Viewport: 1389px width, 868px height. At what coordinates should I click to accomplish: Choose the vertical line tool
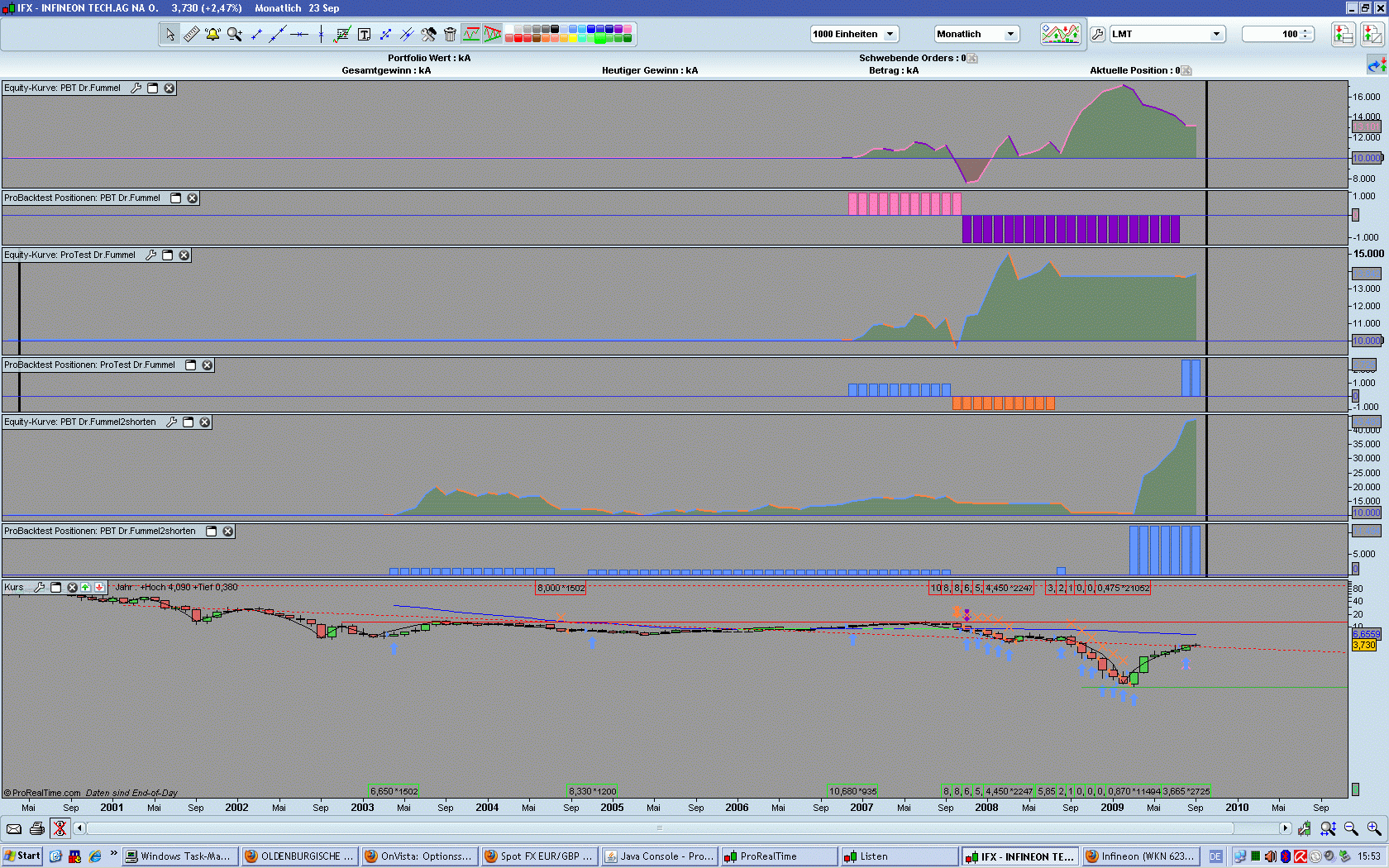pyautogui.click(x=321, y=34)
